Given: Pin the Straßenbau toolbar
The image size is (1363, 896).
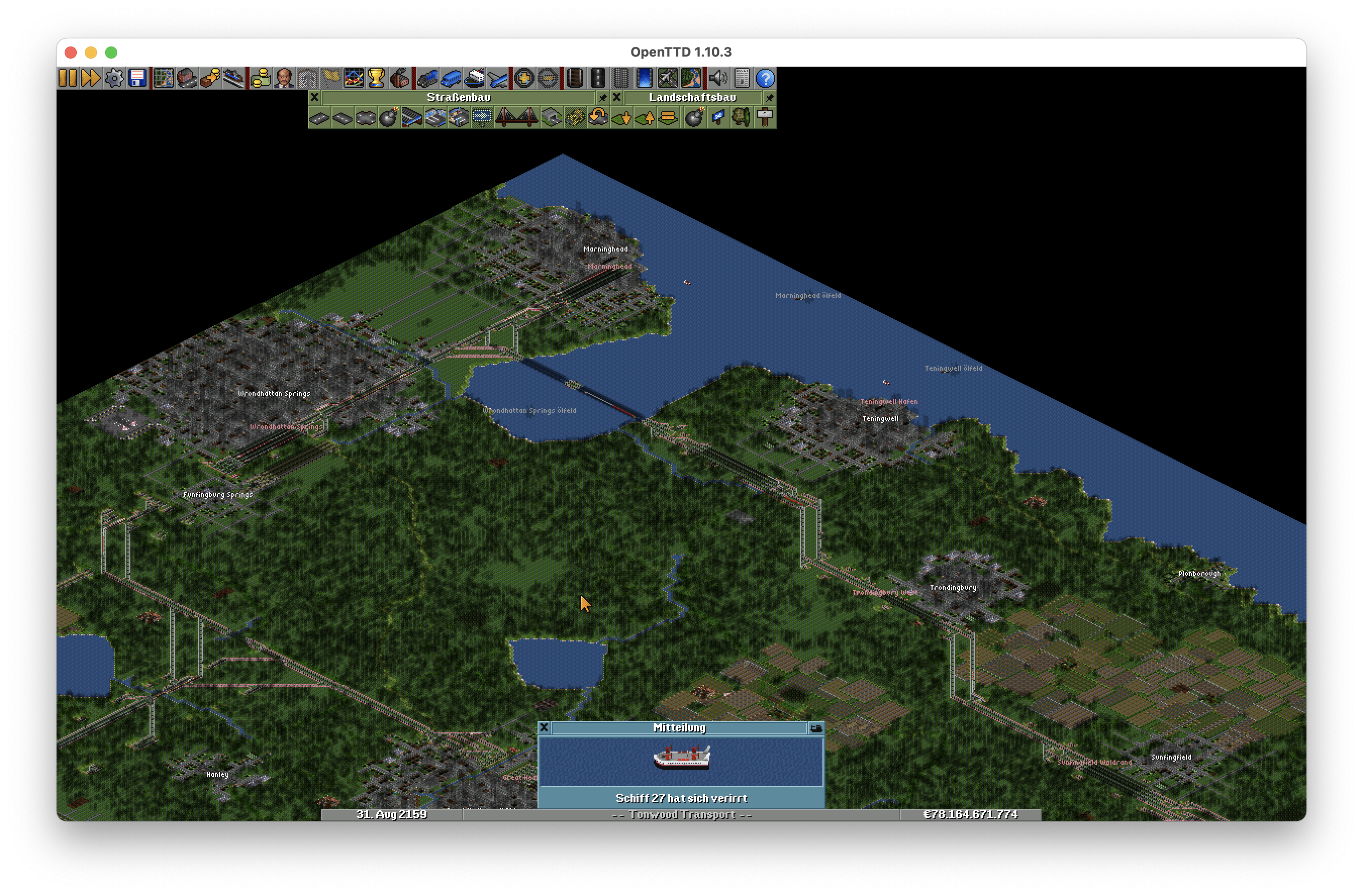Looking at the screenshot, I should point(603,98).
